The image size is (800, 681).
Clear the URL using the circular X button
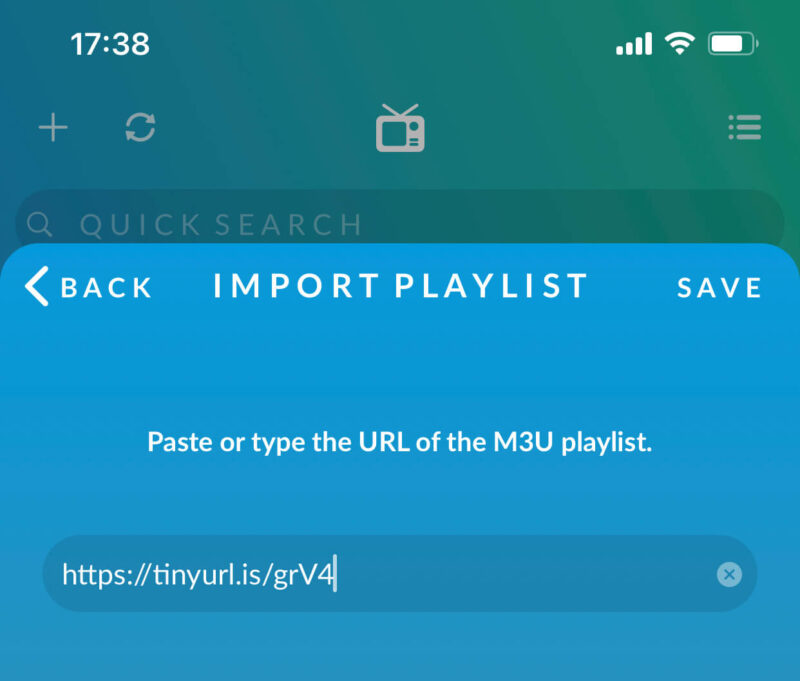[x=729, y=574]
